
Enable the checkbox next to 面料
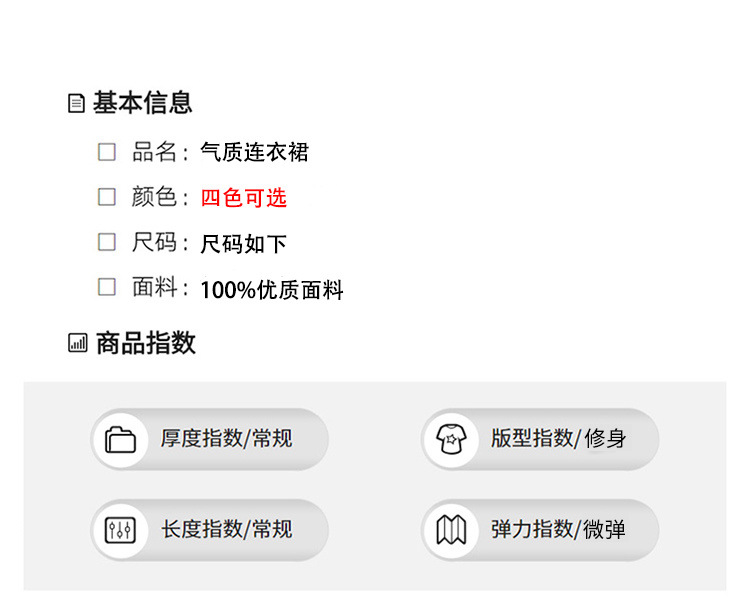[107, 288]
